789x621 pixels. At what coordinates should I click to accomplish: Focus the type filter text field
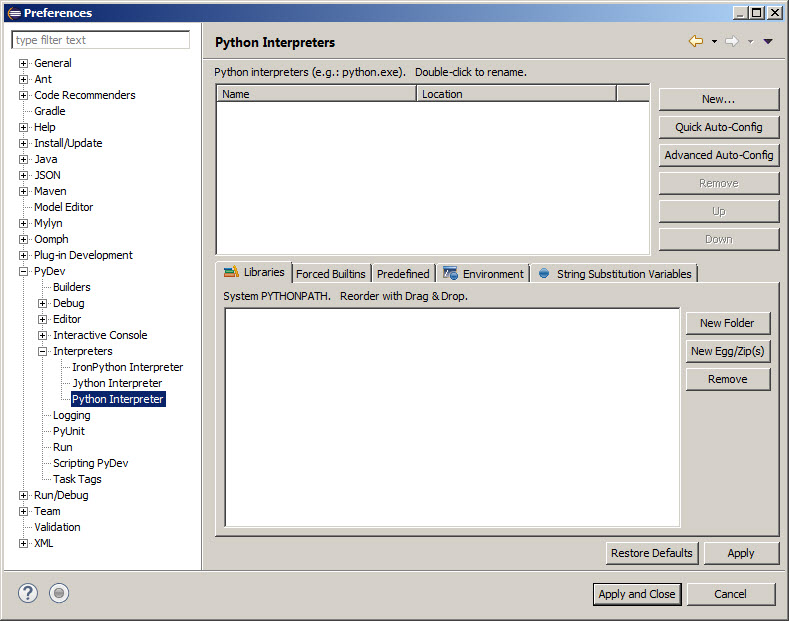101,40
